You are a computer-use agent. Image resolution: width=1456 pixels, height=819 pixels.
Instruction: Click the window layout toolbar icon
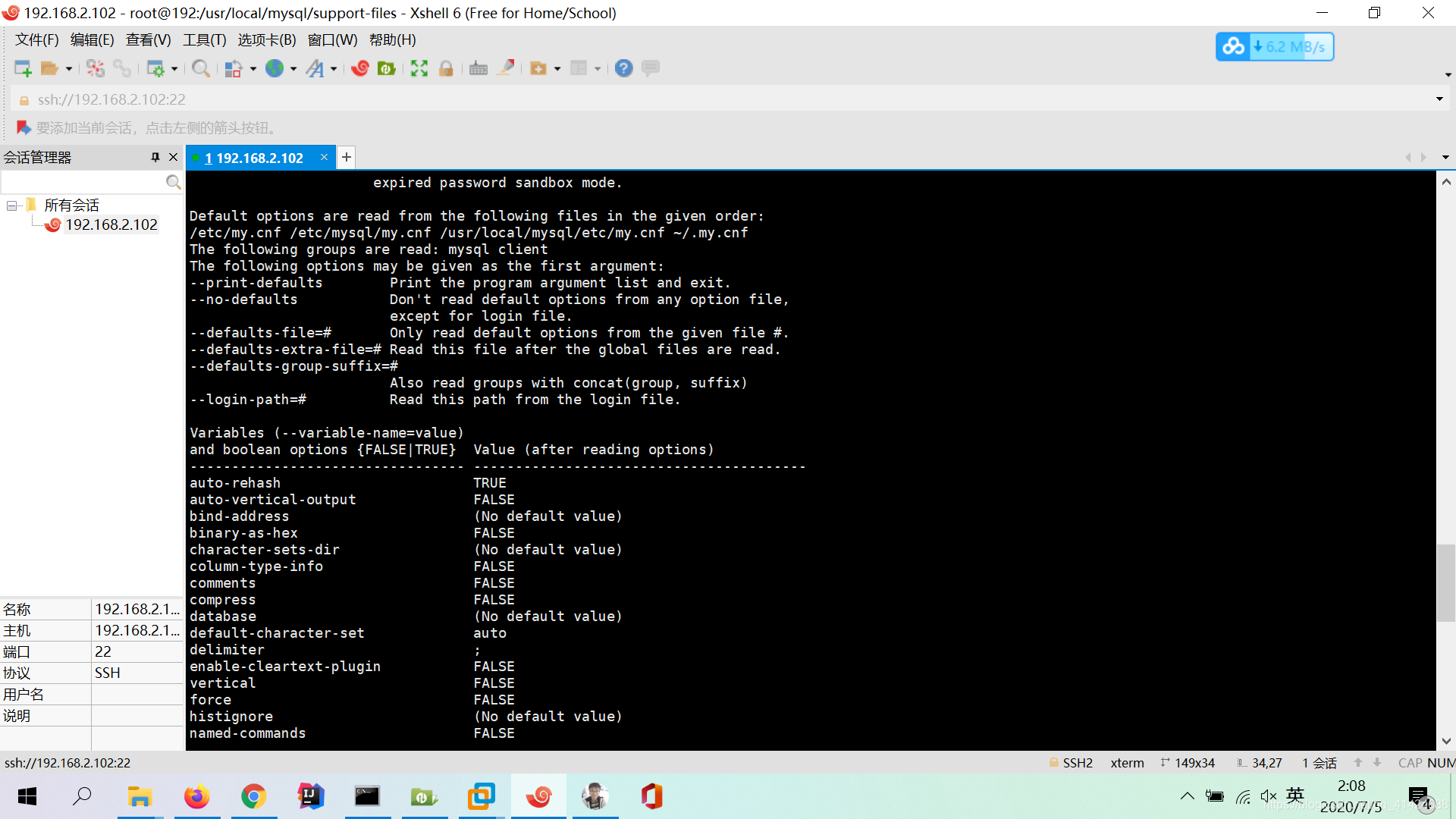pyautogui.click(x=579, y=68)
